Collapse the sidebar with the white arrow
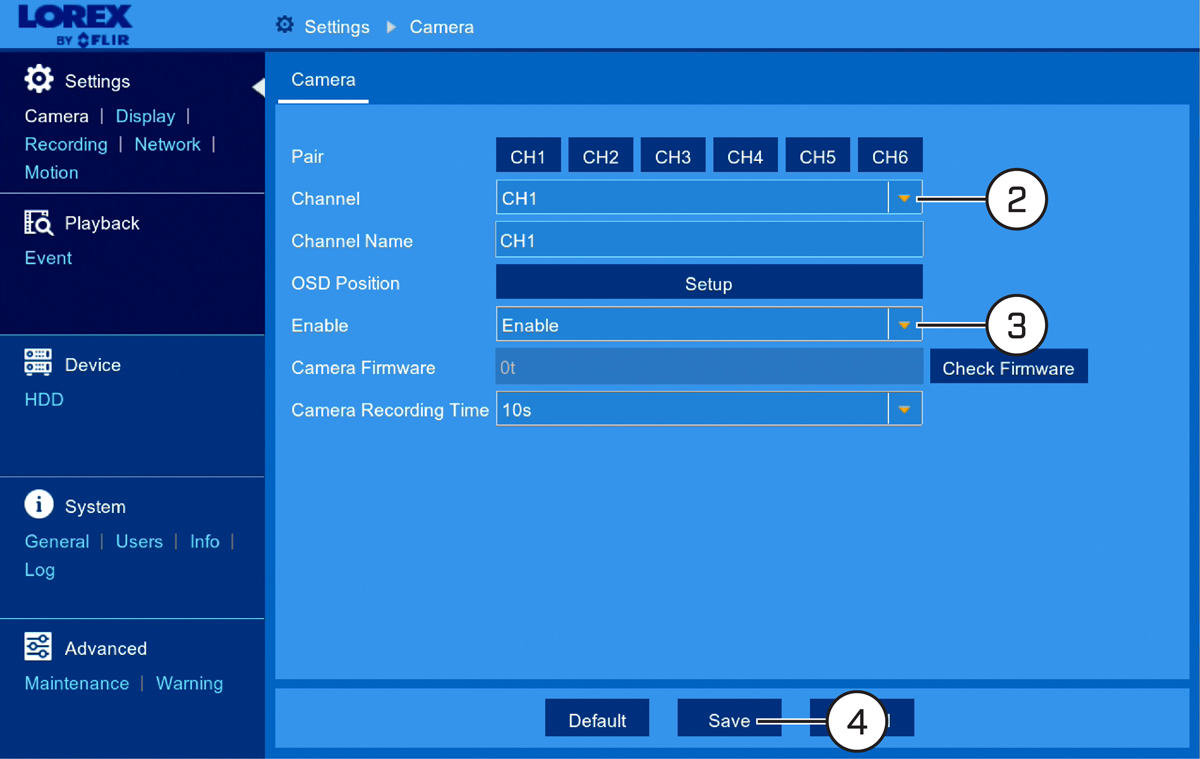The image size is (1200, 759). tap(258, 87)
